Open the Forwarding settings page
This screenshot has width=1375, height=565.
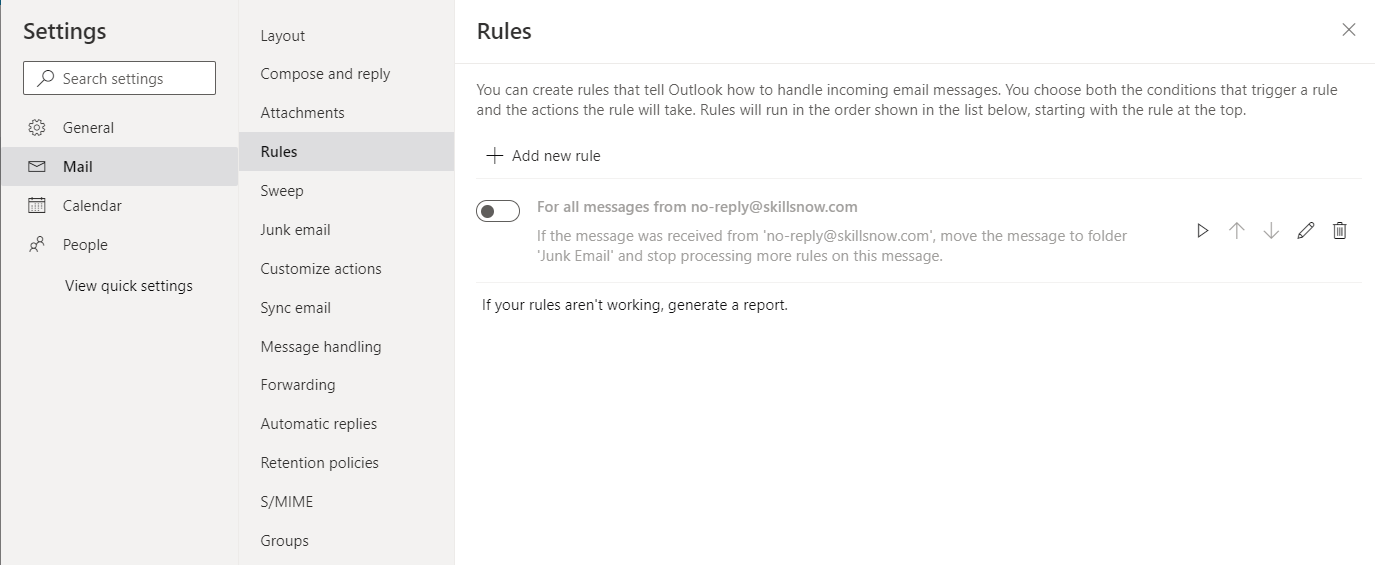click(298, 385)
